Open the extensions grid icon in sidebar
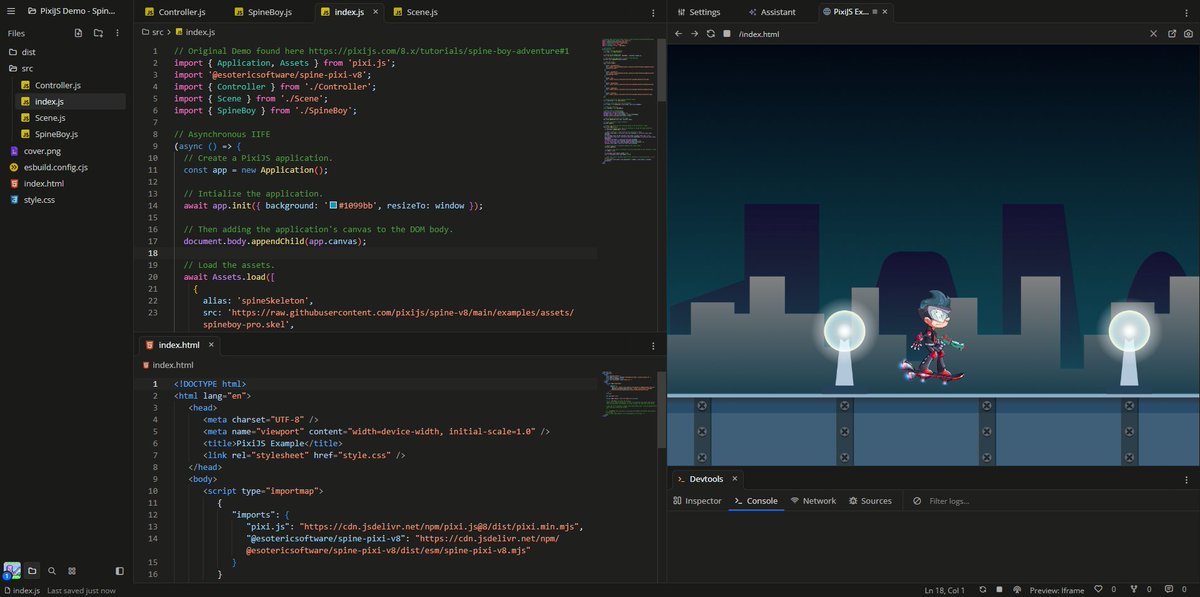Viewport: 1200px width, 597px height. [72, 571]
